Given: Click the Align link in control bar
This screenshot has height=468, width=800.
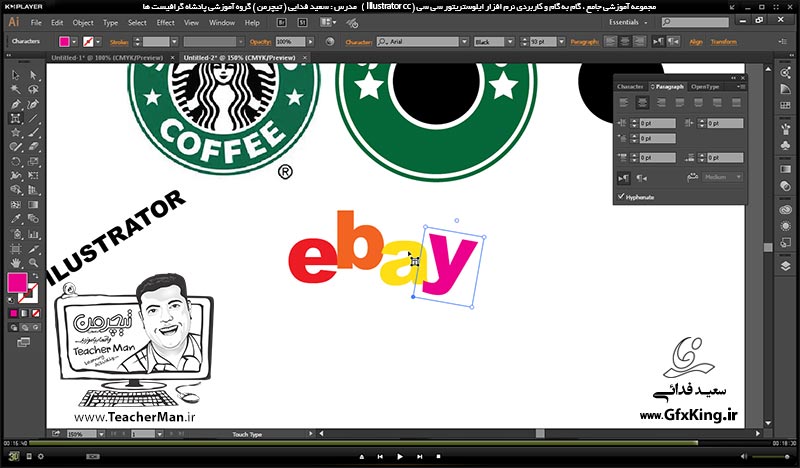Looking at the screenshot, I should 696,42.
